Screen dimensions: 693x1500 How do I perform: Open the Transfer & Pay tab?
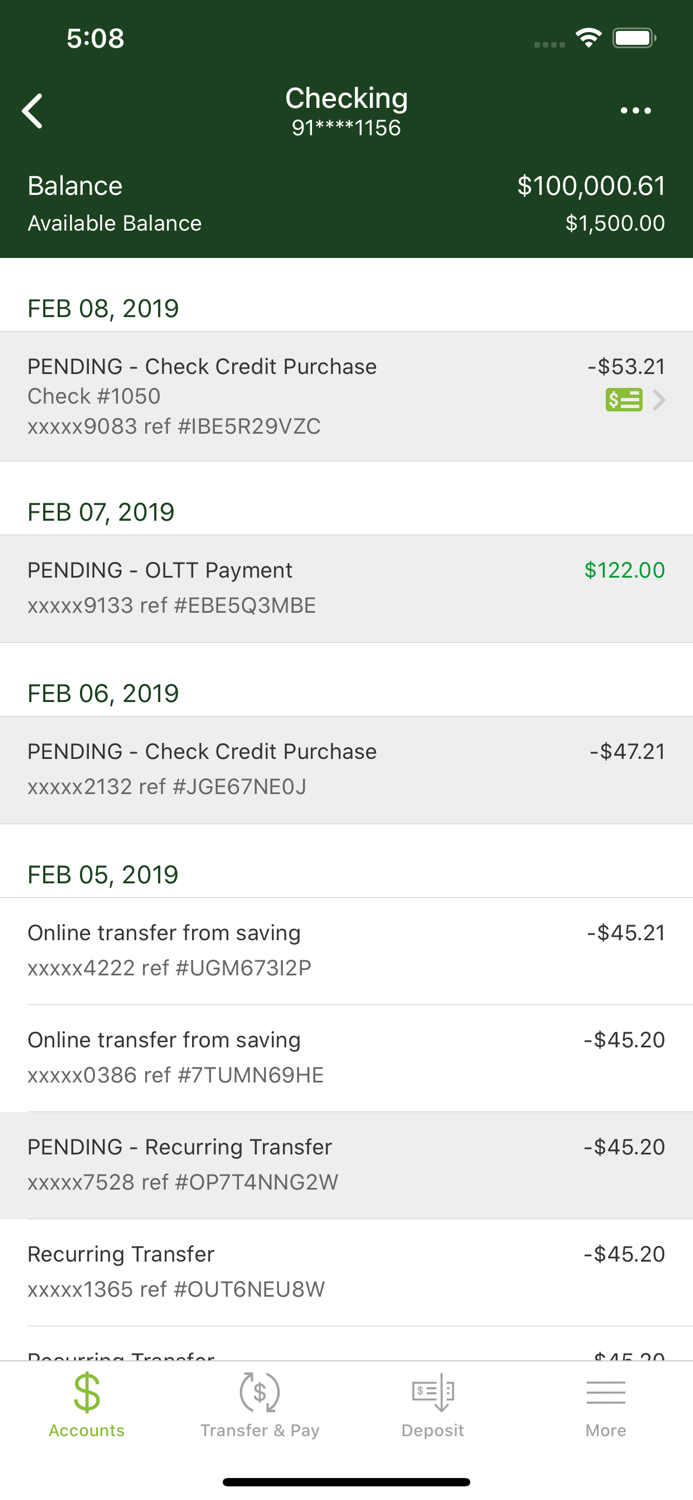[x=260, y=1405]
